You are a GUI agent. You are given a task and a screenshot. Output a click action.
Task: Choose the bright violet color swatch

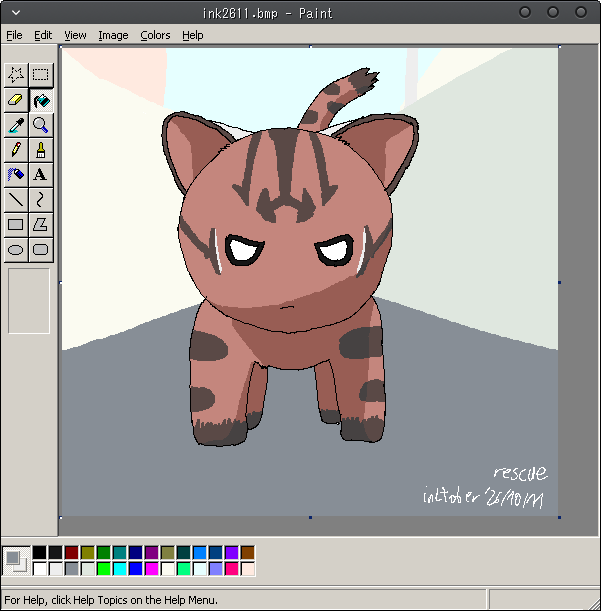click(232, 553)
